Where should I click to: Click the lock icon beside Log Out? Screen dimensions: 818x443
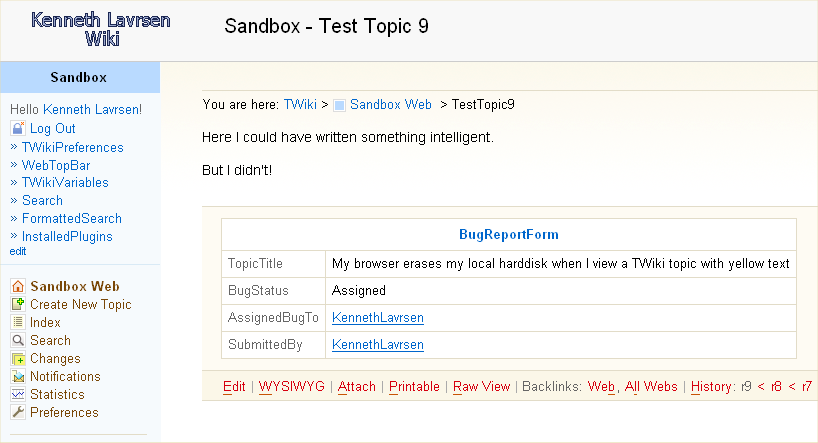tap(17, 128)
